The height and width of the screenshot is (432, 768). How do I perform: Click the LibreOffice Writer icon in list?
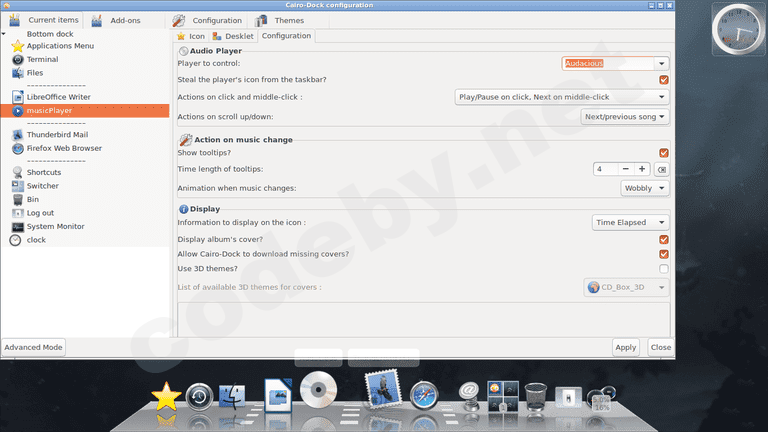click(18, 97)
